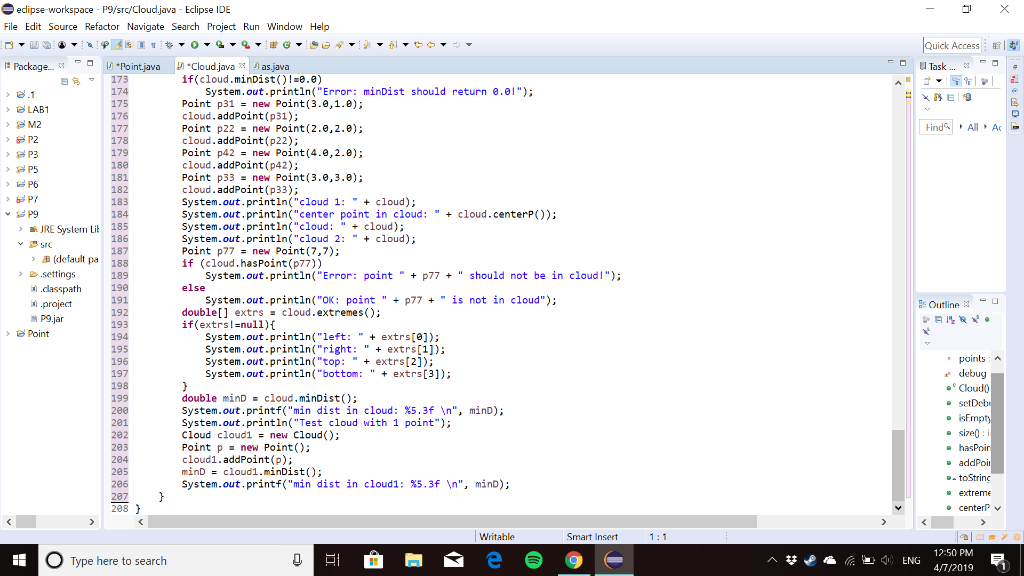Open External Tools from the toolbar
Viewport: 1024px width, 576px height.
coord(244,44)
